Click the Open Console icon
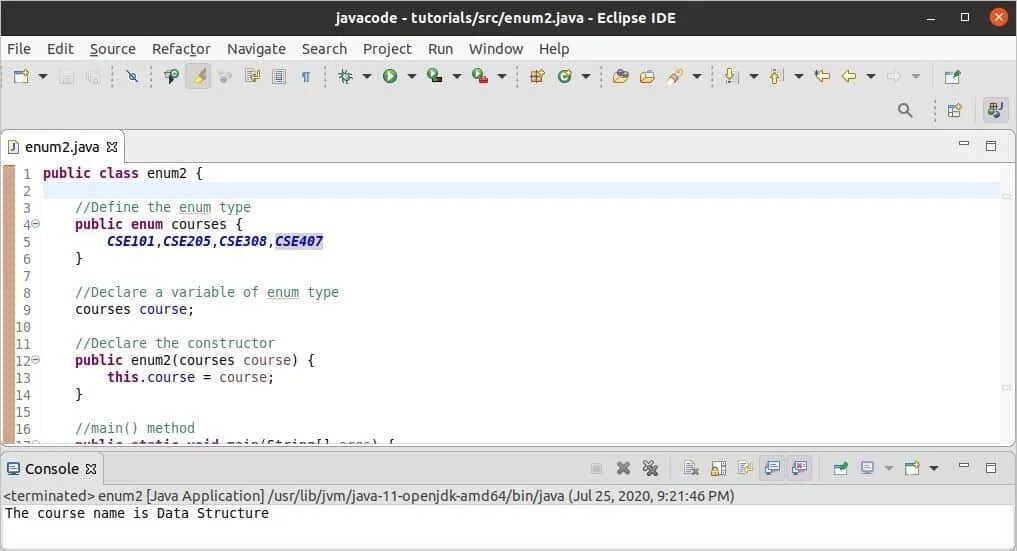This screenshot has height=551, width=1017. point(912,468)
